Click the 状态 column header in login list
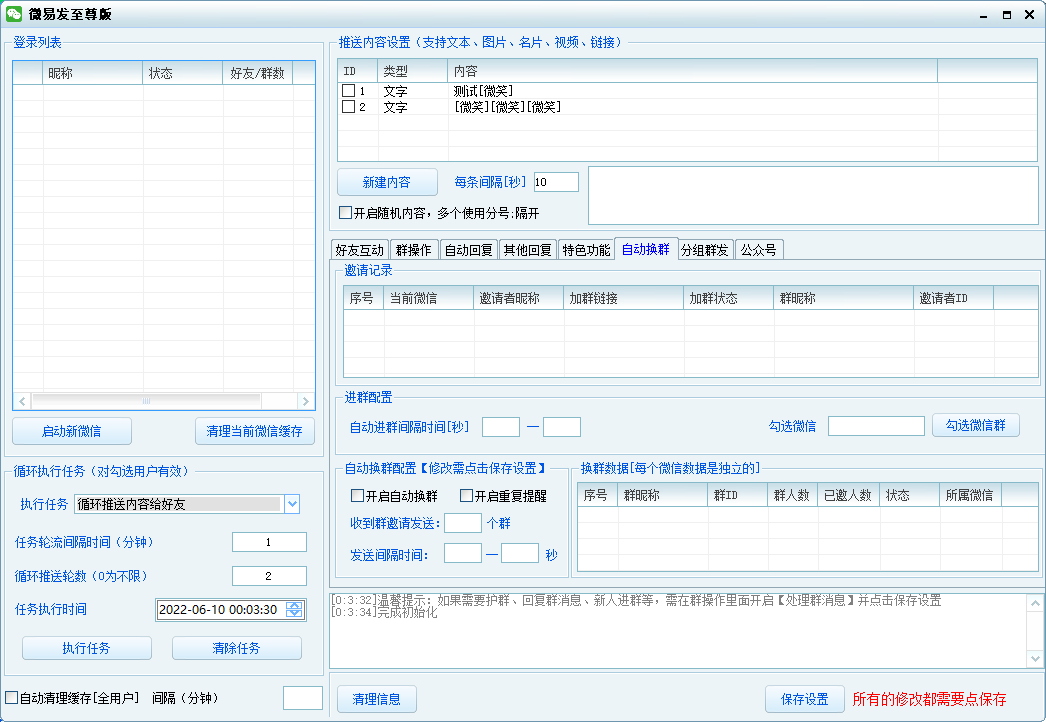This screenshot has width=1046, height=722. [183, 73]
